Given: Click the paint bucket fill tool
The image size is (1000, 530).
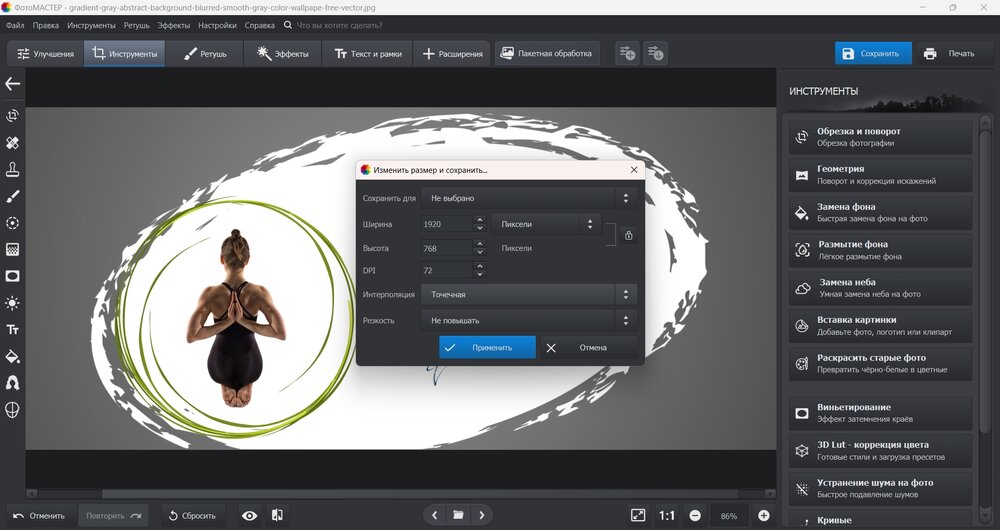Looking at the screenshot, I should [13, 356].
